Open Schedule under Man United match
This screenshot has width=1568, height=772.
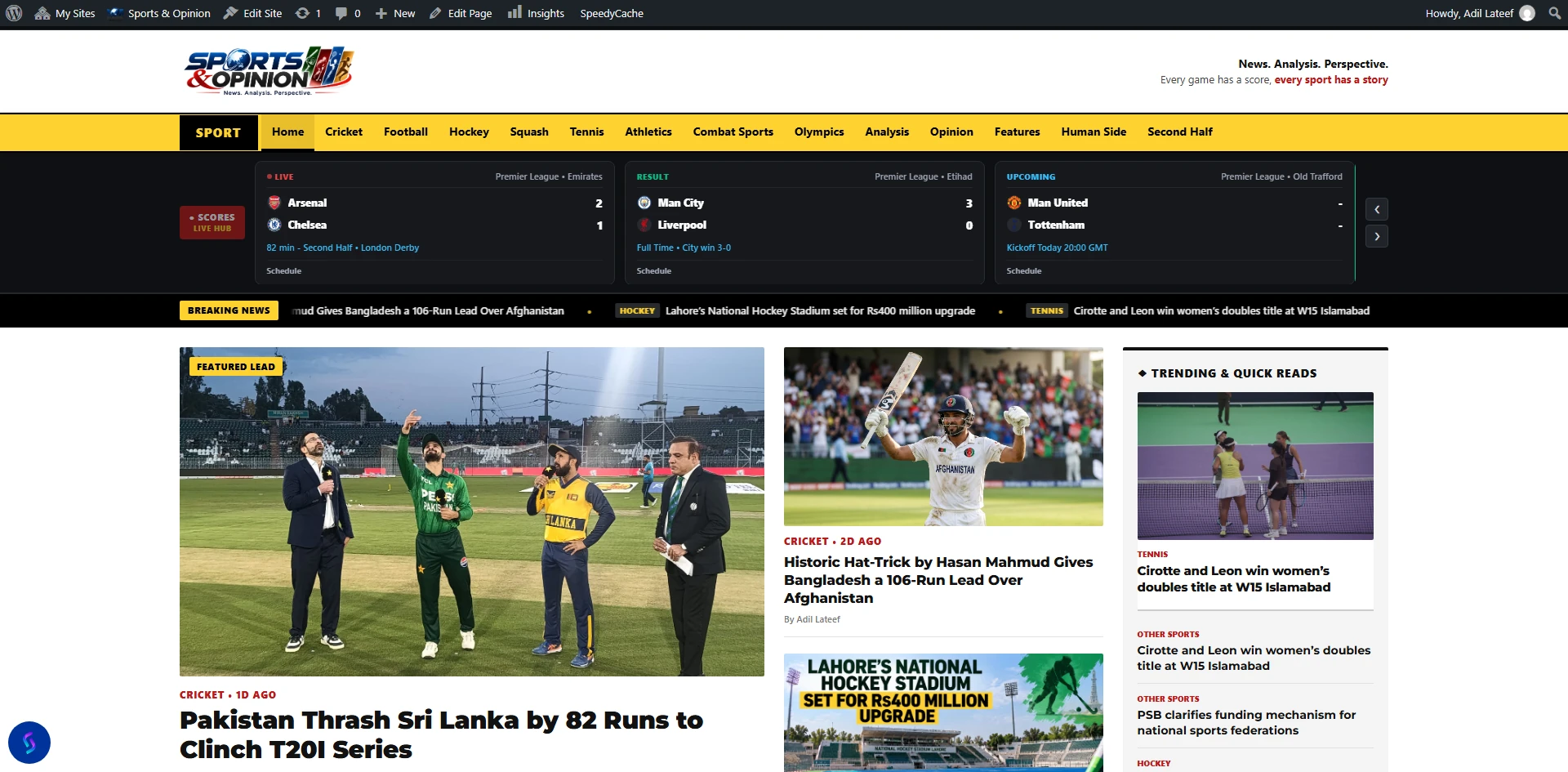pyautogui.click(x=1024, y=270)
